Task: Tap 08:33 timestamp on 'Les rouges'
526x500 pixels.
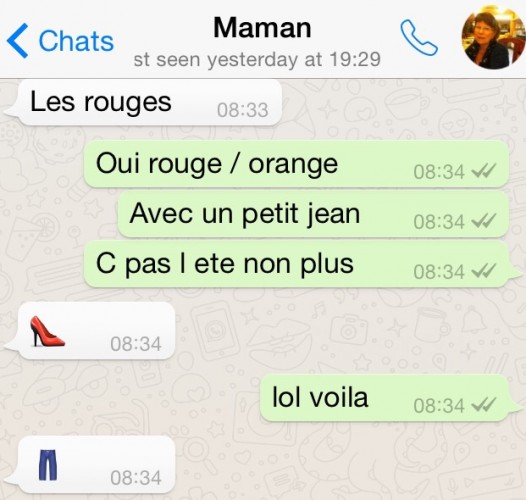Action: pyautogui.click(x=243, y=110)
